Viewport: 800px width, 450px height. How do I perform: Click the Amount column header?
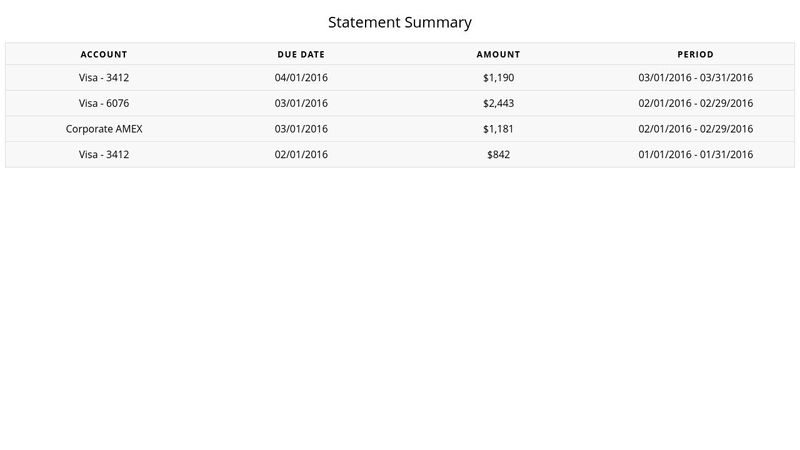click(498, 54)
